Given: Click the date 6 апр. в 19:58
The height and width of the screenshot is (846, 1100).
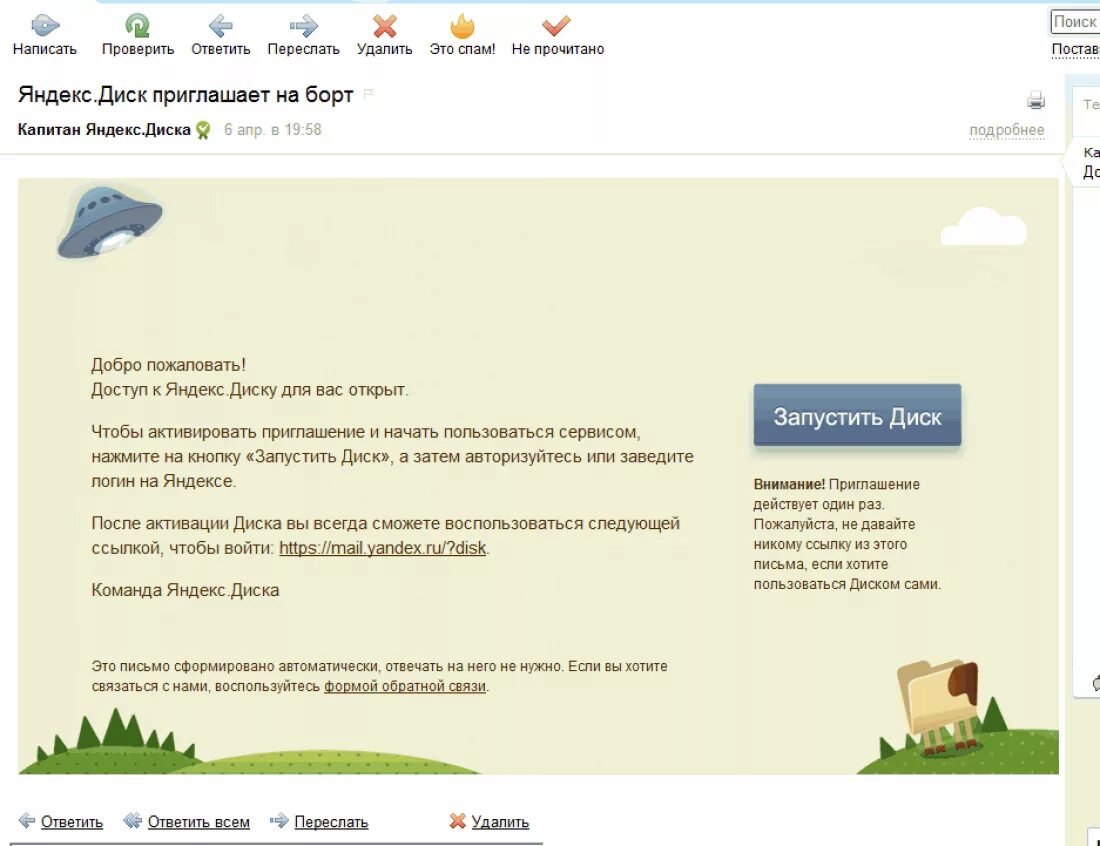Looking at the screenshot, I should click(x=272, y=130).
